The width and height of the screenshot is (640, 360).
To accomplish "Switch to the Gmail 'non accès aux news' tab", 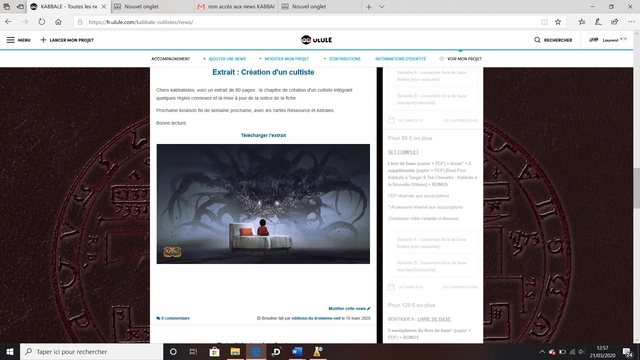I will pos(236,7).
